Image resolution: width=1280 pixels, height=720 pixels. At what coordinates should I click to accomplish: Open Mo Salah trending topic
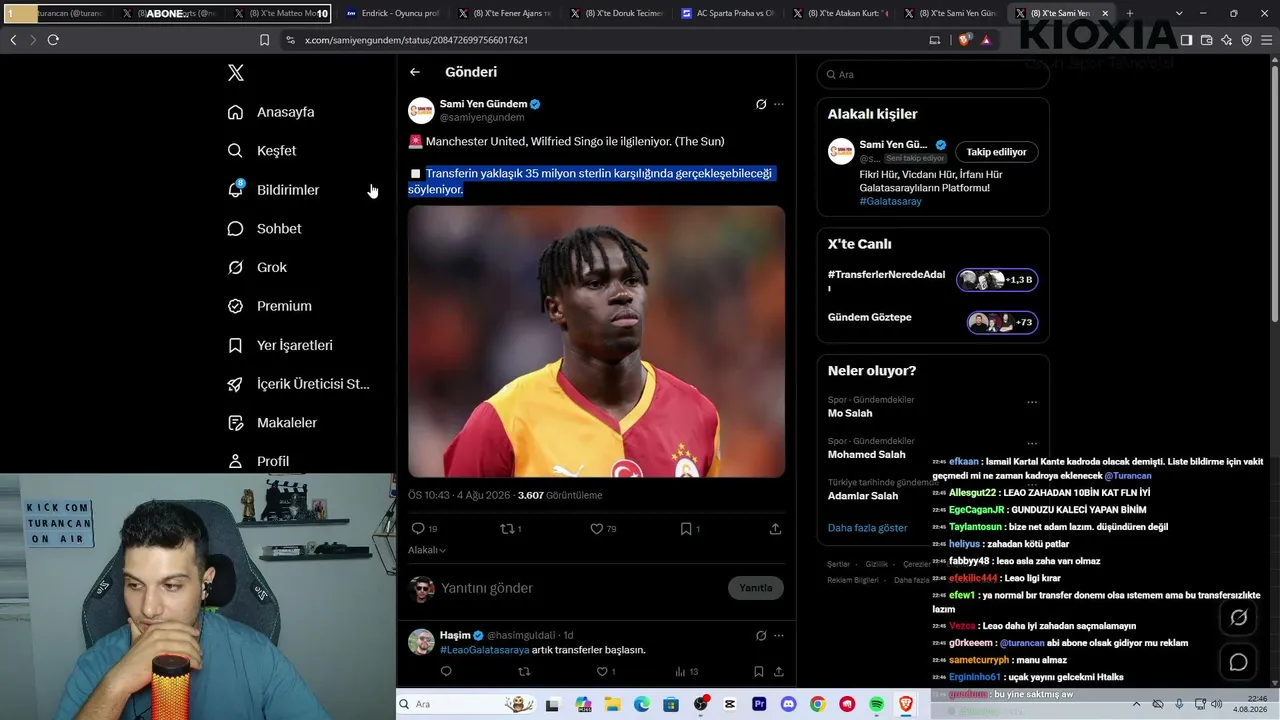pos(850,413)
